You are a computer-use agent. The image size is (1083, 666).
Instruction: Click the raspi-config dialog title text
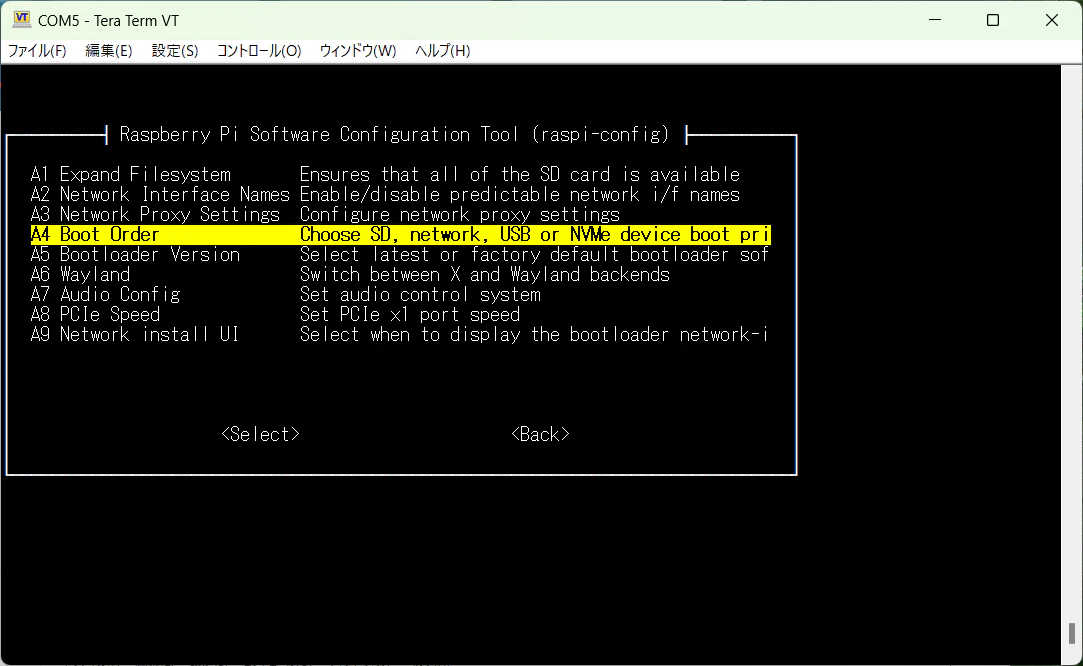(x=394, y=134)
